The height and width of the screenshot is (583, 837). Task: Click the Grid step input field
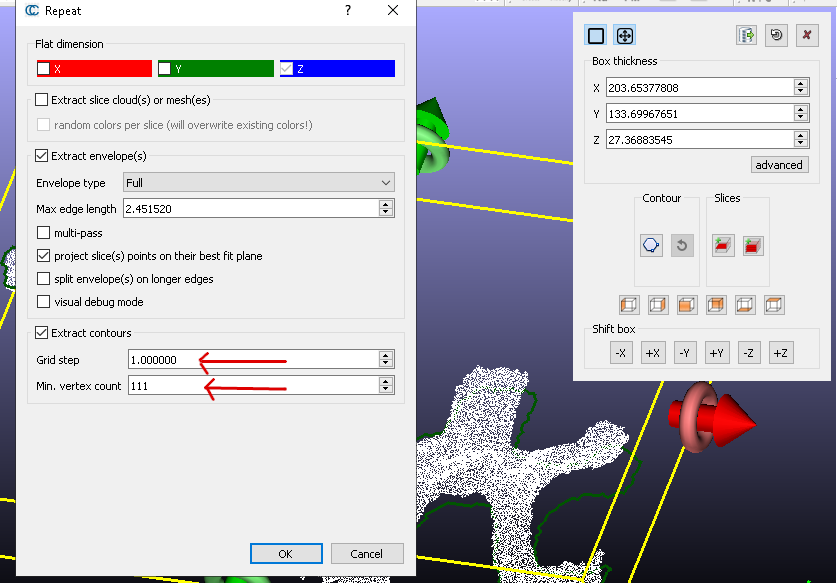[252, 360]
